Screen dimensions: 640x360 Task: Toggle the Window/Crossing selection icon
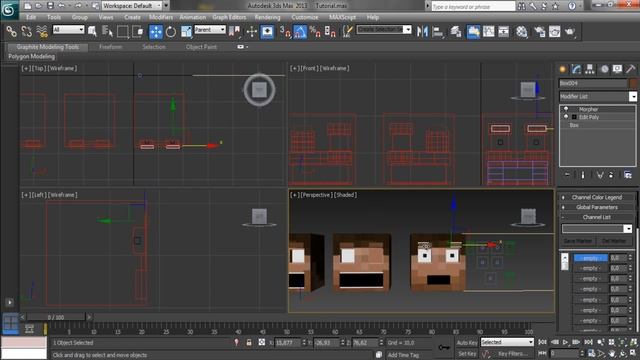tap(138, 31)
